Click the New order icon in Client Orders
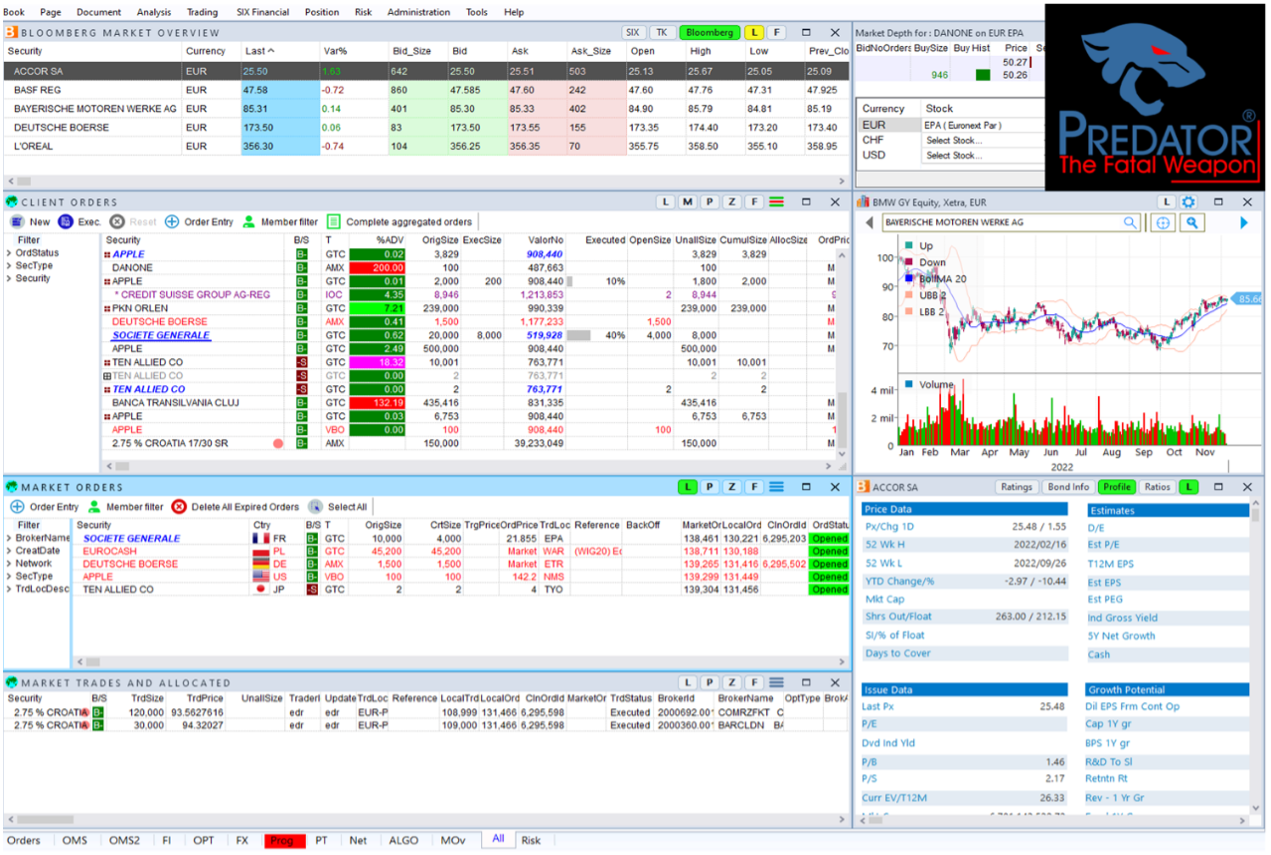This screenshot has width=1271, height=855. (16, 222)
